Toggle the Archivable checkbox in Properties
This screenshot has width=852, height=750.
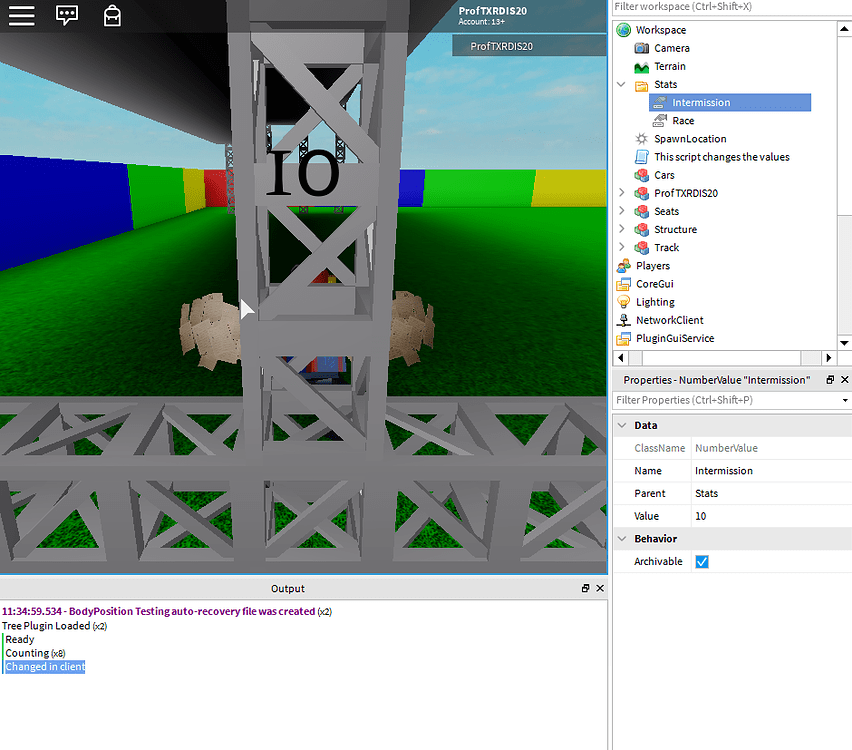click(701, 561)
